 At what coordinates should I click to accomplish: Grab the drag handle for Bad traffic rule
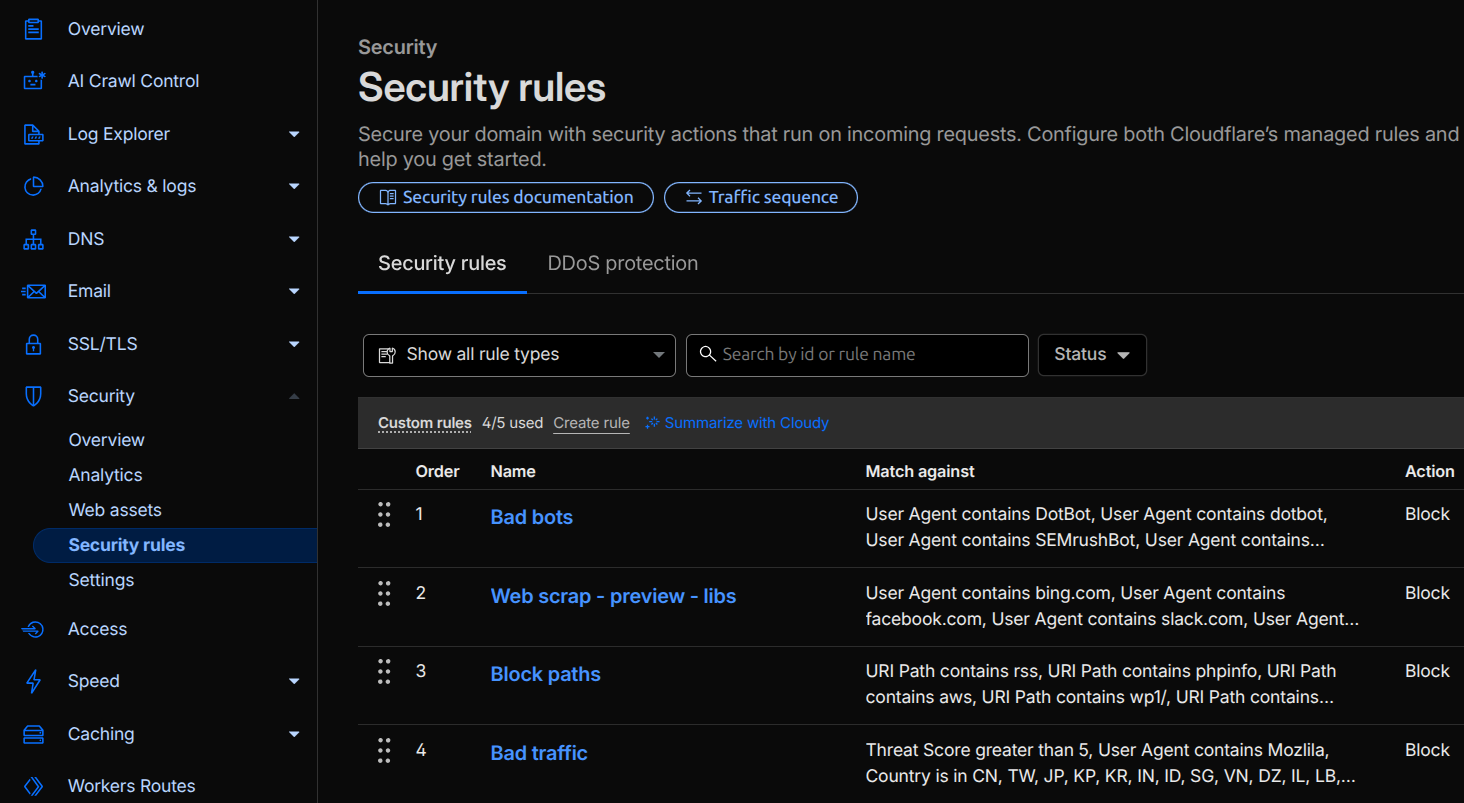384,751
